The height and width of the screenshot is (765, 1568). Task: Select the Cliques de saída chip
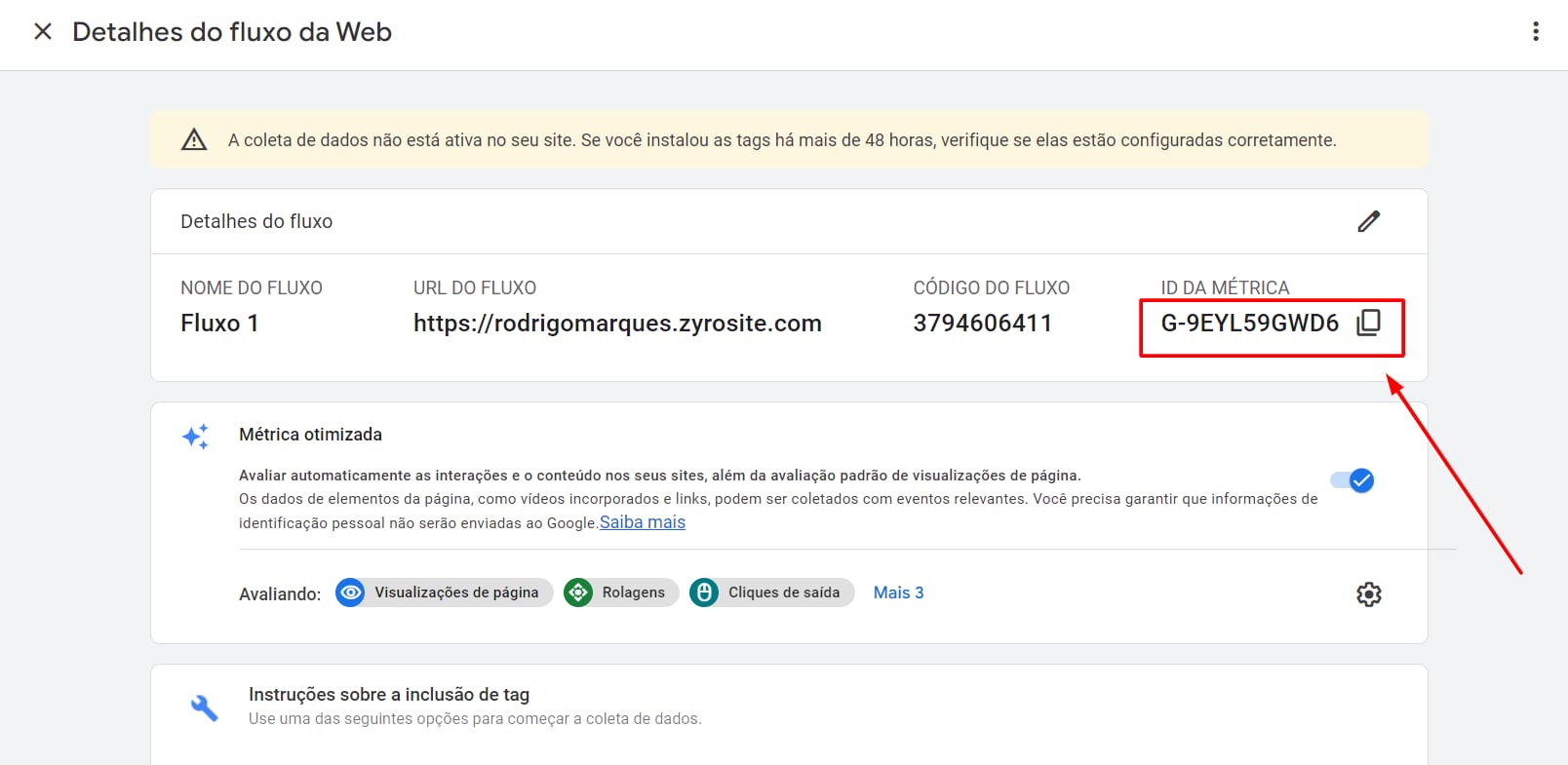pyautogui.click(x=783, y=593)
